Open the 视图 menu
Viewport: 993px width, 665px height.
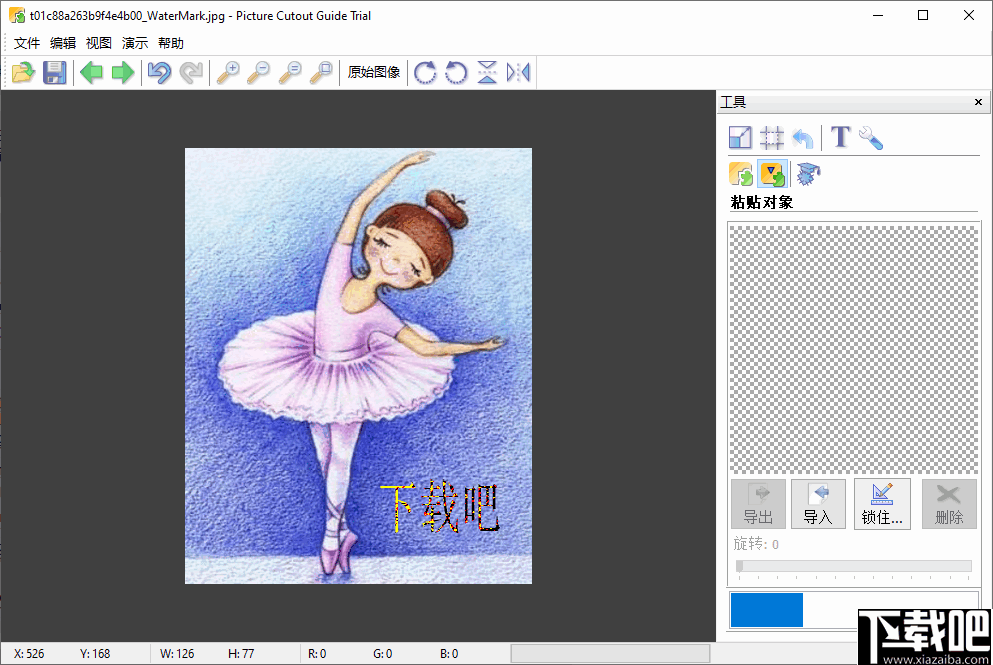[99, 43]
